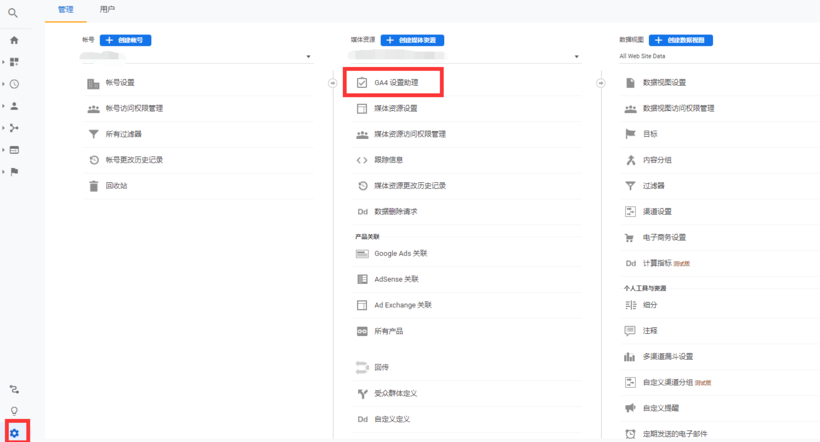The image size is (820, 442).
Task: Click the icon beside AdSense 关联
Action: click(x=362, y=279)
